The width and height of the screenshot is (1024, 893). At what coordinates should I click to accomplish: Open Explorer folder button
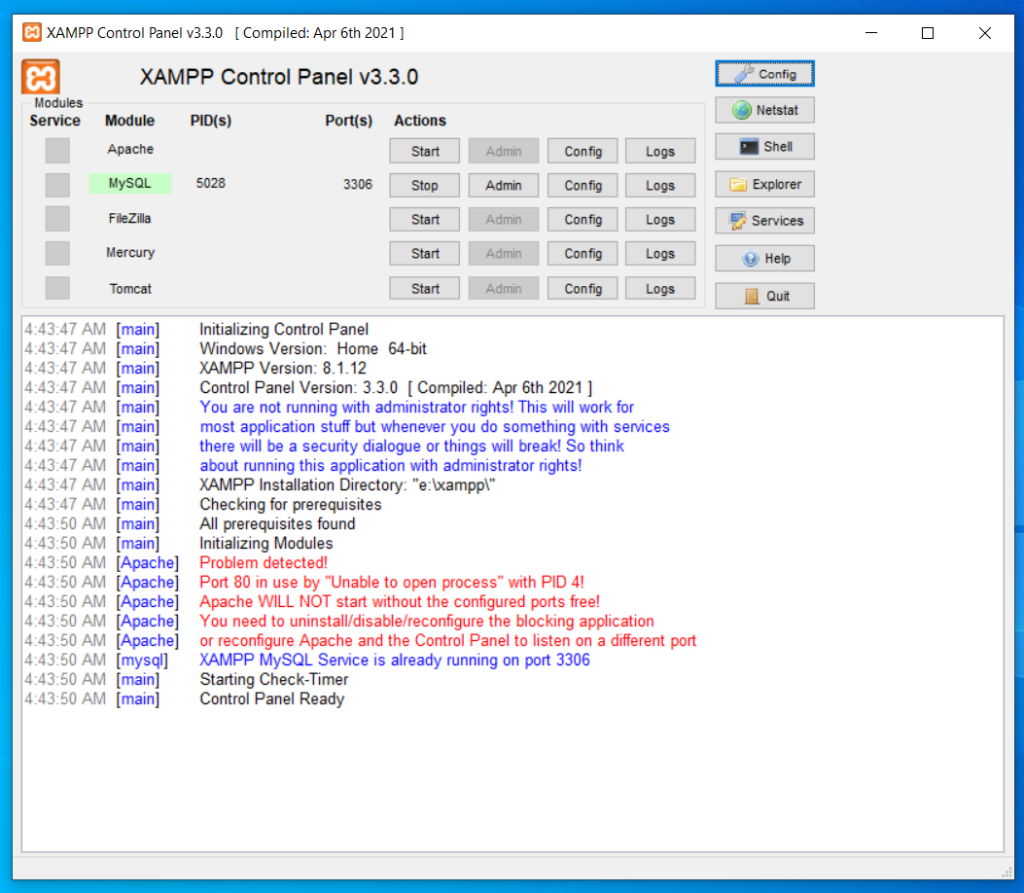(x=764, y=184)
